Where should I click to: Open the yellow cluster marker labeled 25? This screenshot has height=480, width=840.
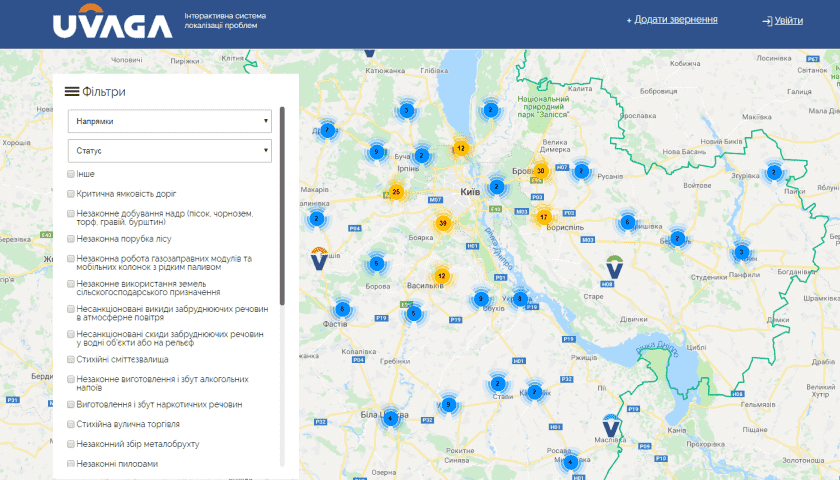click(396, 192)
